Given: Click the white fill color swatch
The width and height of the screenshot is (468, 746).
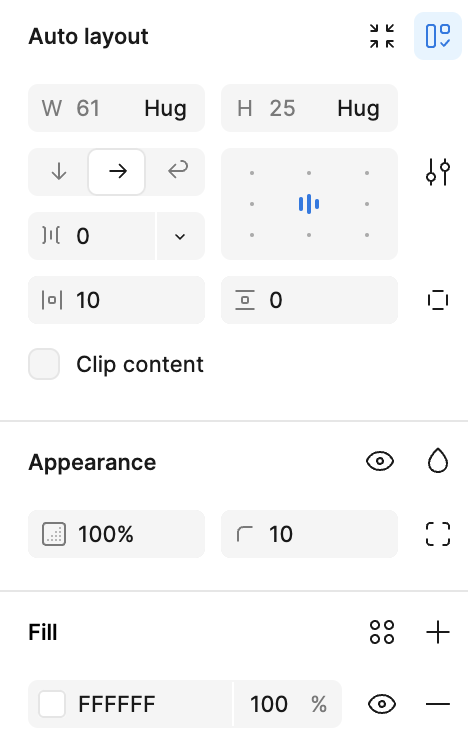Looking at the screenshot, I should pos(52,704).
